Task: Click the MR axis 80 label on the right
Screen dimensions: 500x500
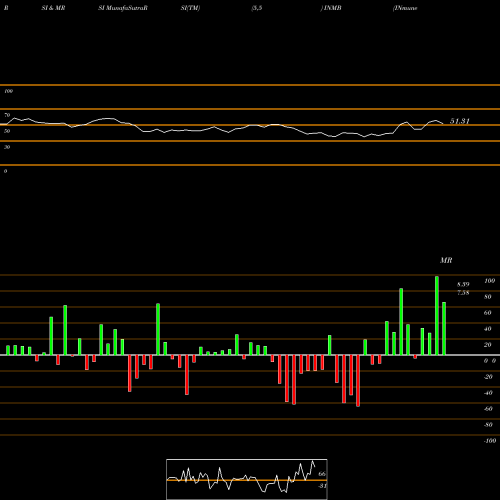Action: (488, 297)
